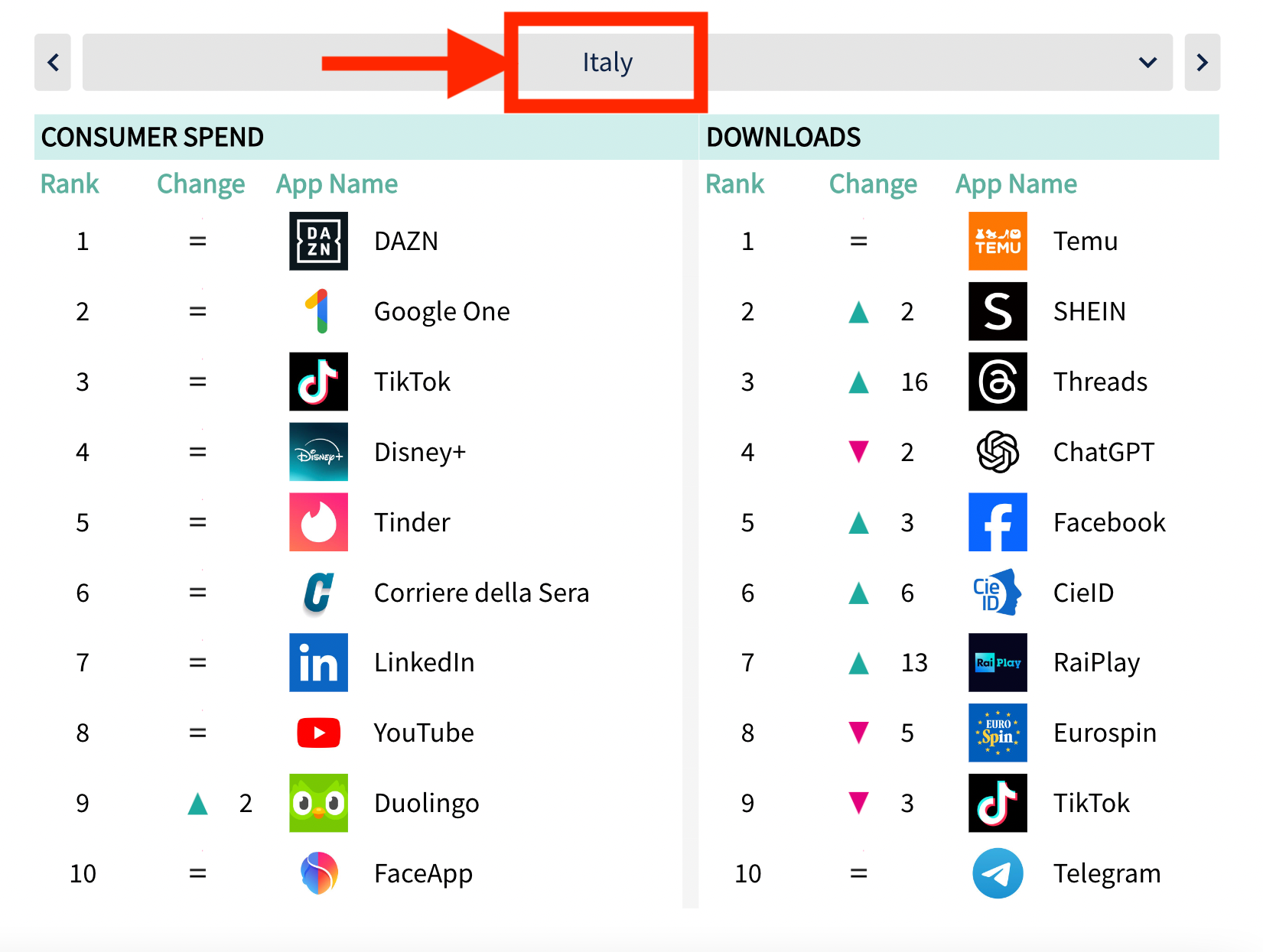The height and width of the screenshot is (952, 1263).
Task: Select the DOWNLOADS header
Action: [x=783, y=138]
